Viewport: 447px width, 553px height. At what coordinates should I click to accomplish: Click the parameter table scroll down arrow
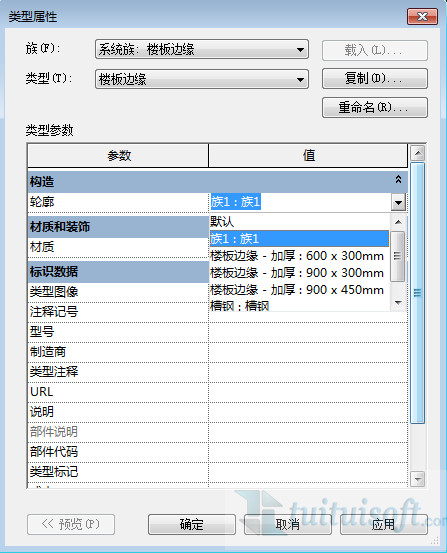(418, 479)
